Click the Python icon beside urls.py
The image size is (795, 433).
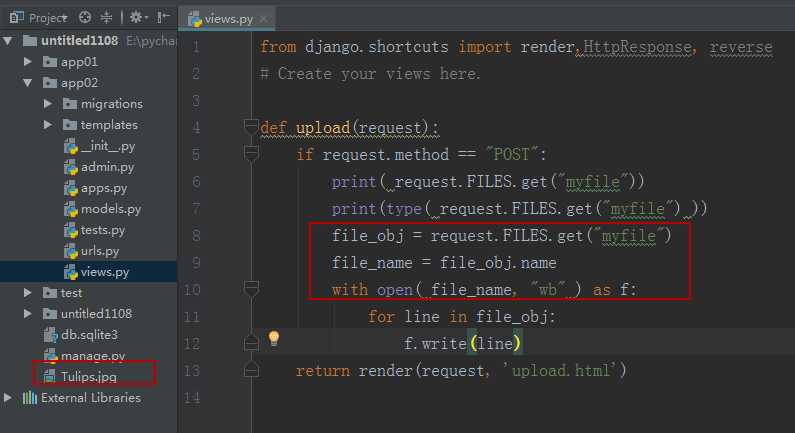click(71, 251)
